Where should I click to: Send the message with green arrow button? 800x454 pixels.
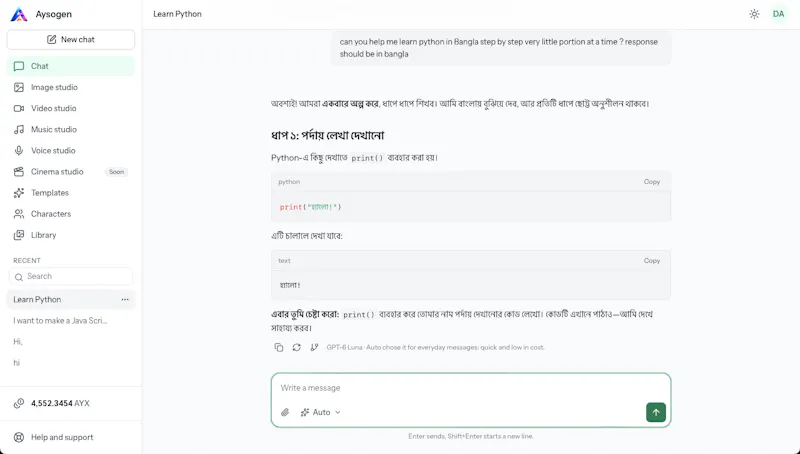click(656, 413)
